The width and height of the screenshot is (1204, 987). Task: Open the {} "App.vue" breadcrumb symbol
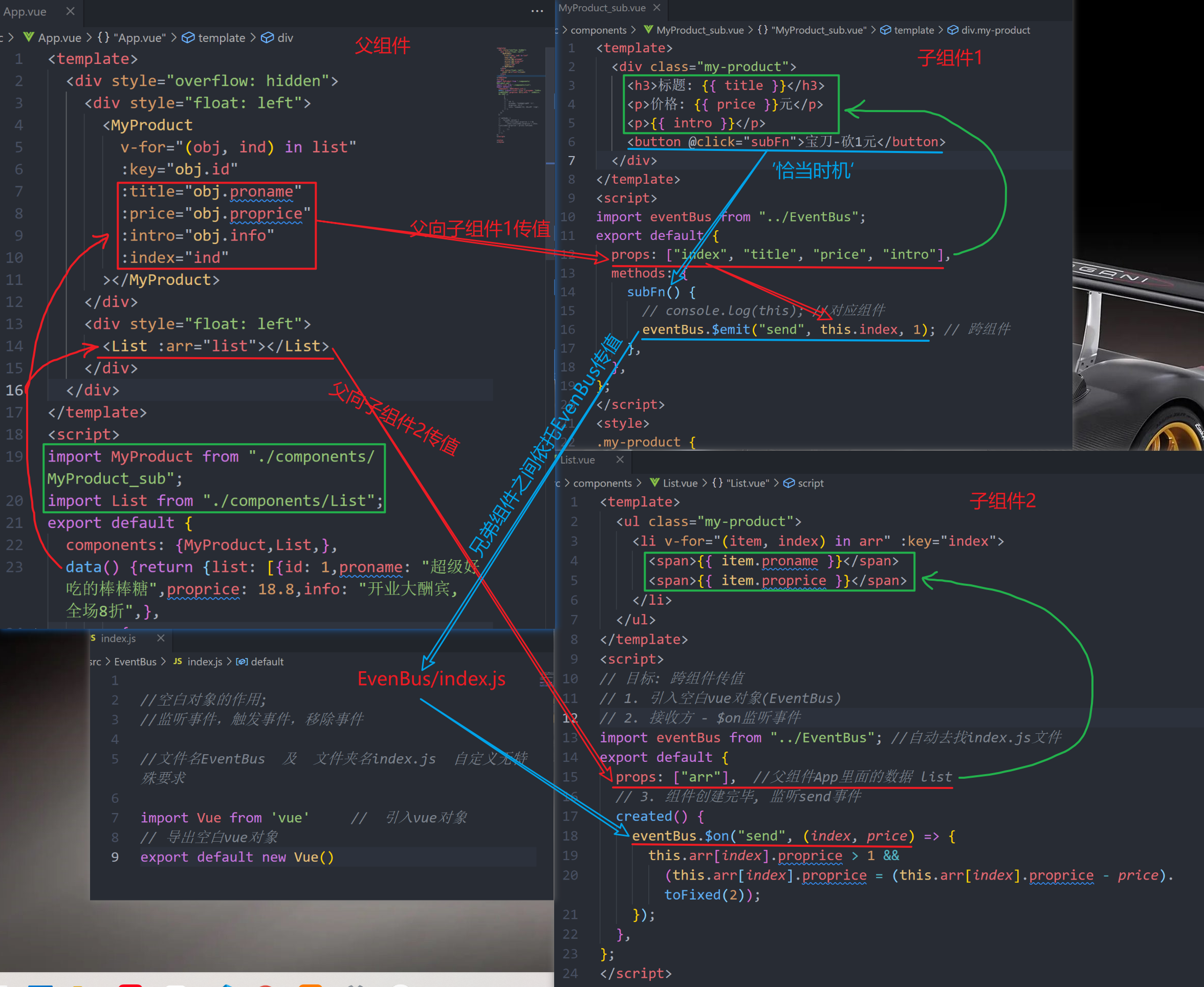click(x=132, y=37)
